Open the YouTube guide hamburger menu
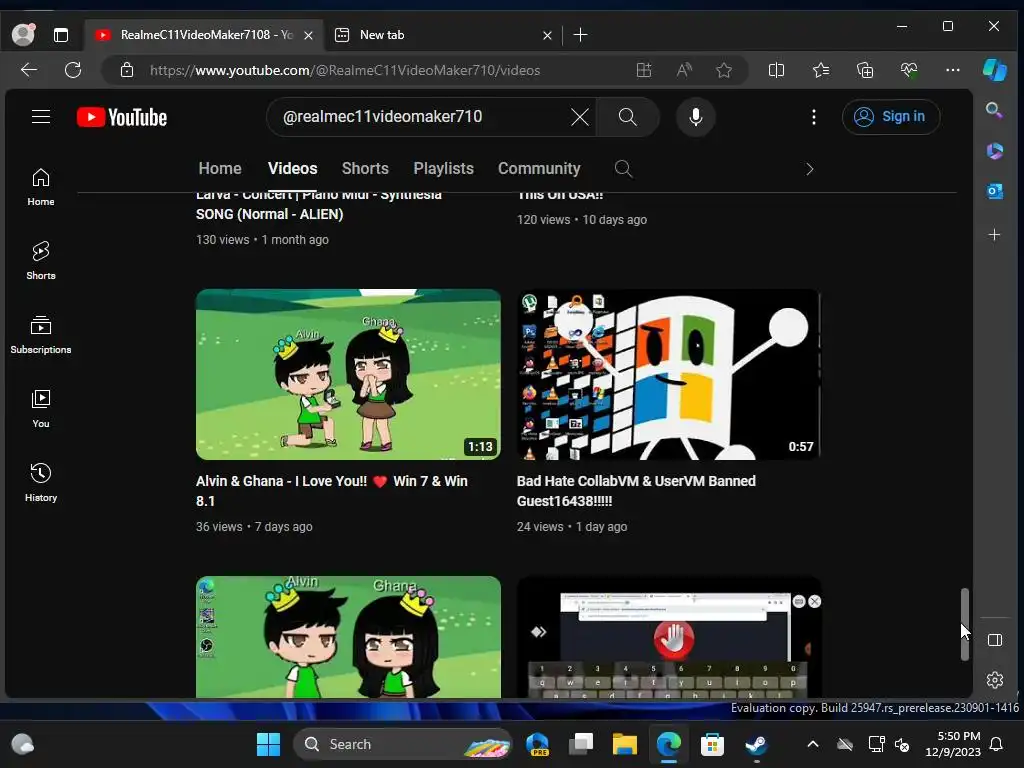The image size is (1024, 768). (40, 117)
